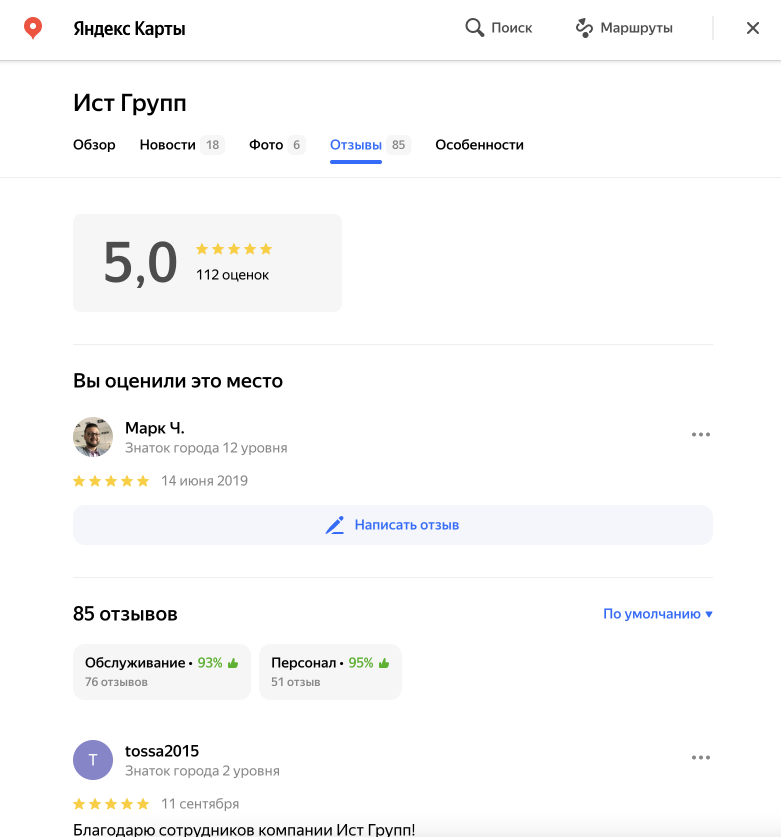Open the Поиск magnifier search icon
Viewport: 781px width, 837px height.
(x=474, y=27)
